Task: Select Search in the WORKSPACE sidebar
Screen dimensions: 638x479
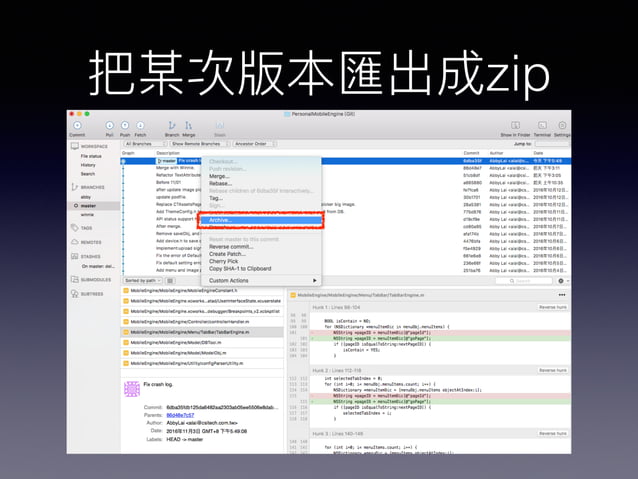Action: pos(87,174)
